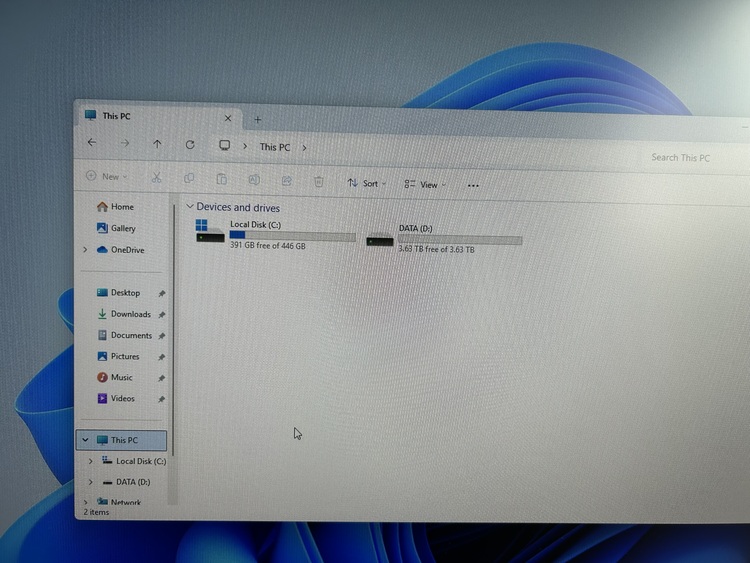Click the pin icon beside Music
Viewport: 750px width, 563px height.
162,378
